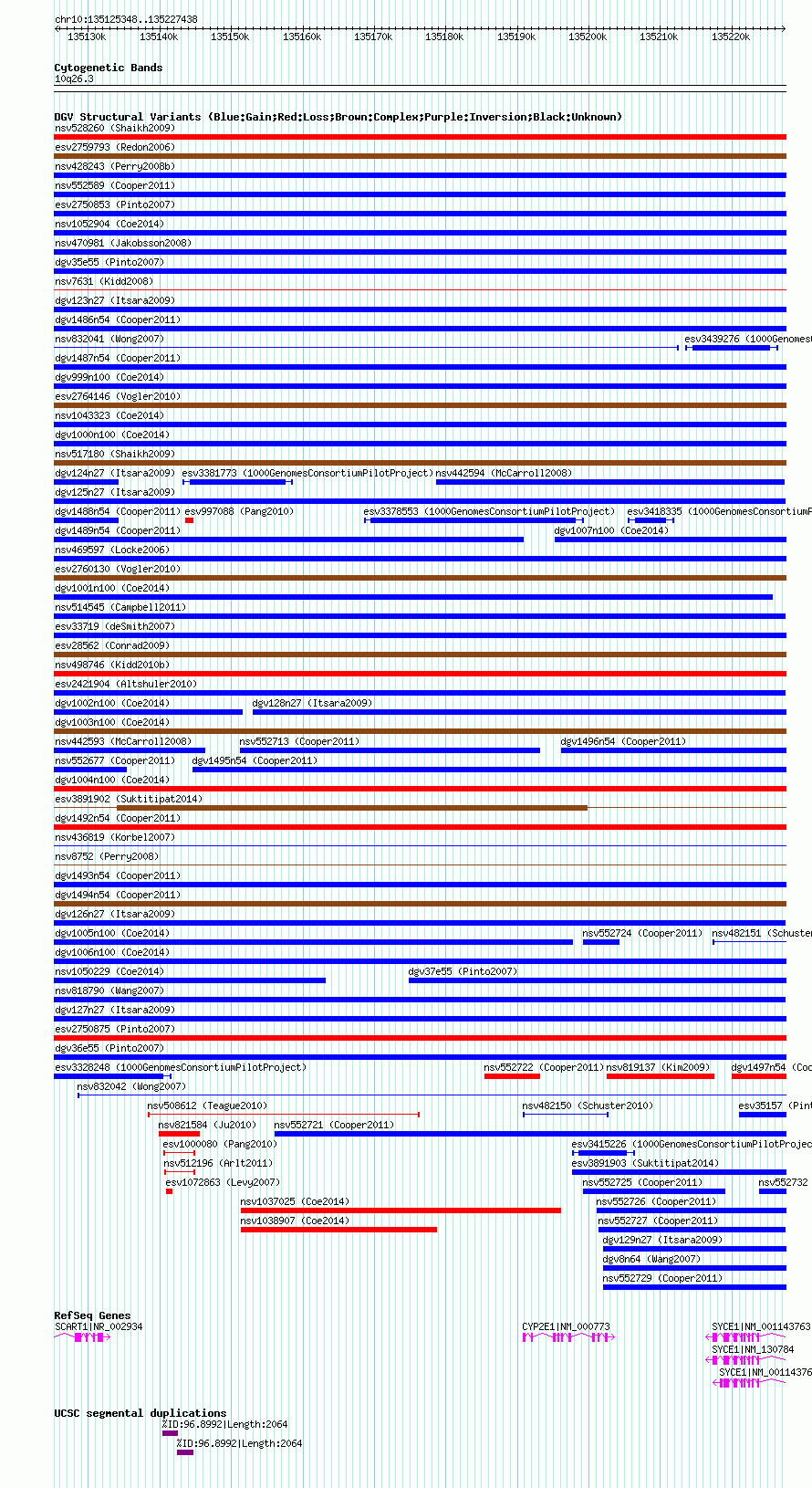The height and width of the screenshot is (1488, 812).
Task: Click the 135200k ruler position
Action: 588,37
